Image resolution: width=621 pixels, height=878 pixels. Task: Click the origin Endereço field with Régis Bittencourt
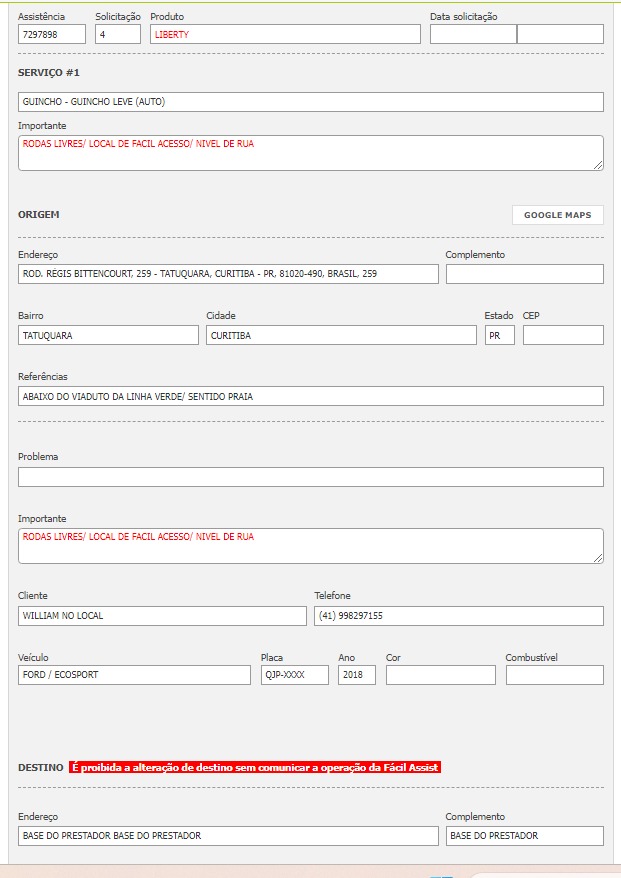pos(228,274)
